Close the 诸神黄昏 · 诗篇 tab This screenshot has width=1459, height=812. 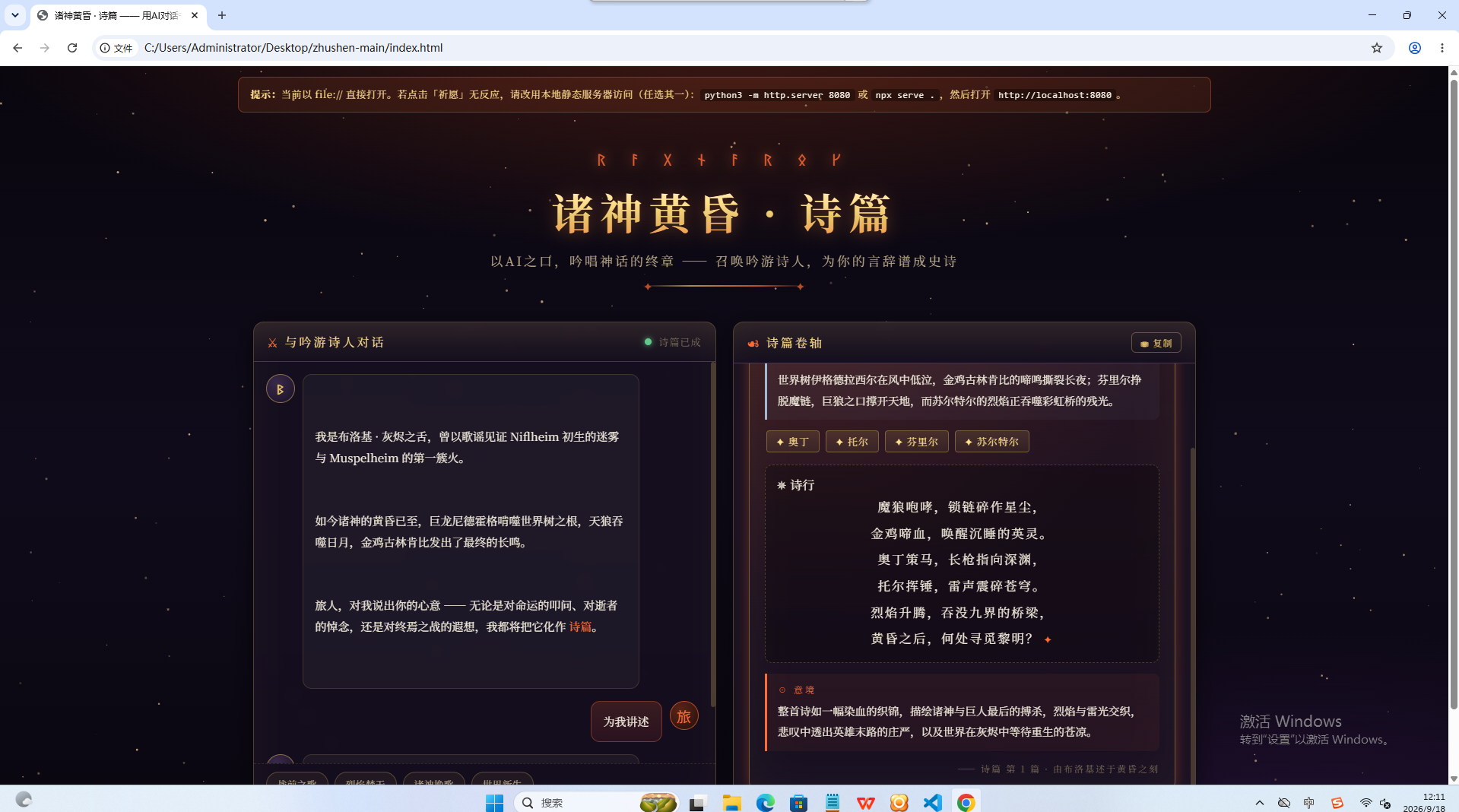tap(195, 15)
